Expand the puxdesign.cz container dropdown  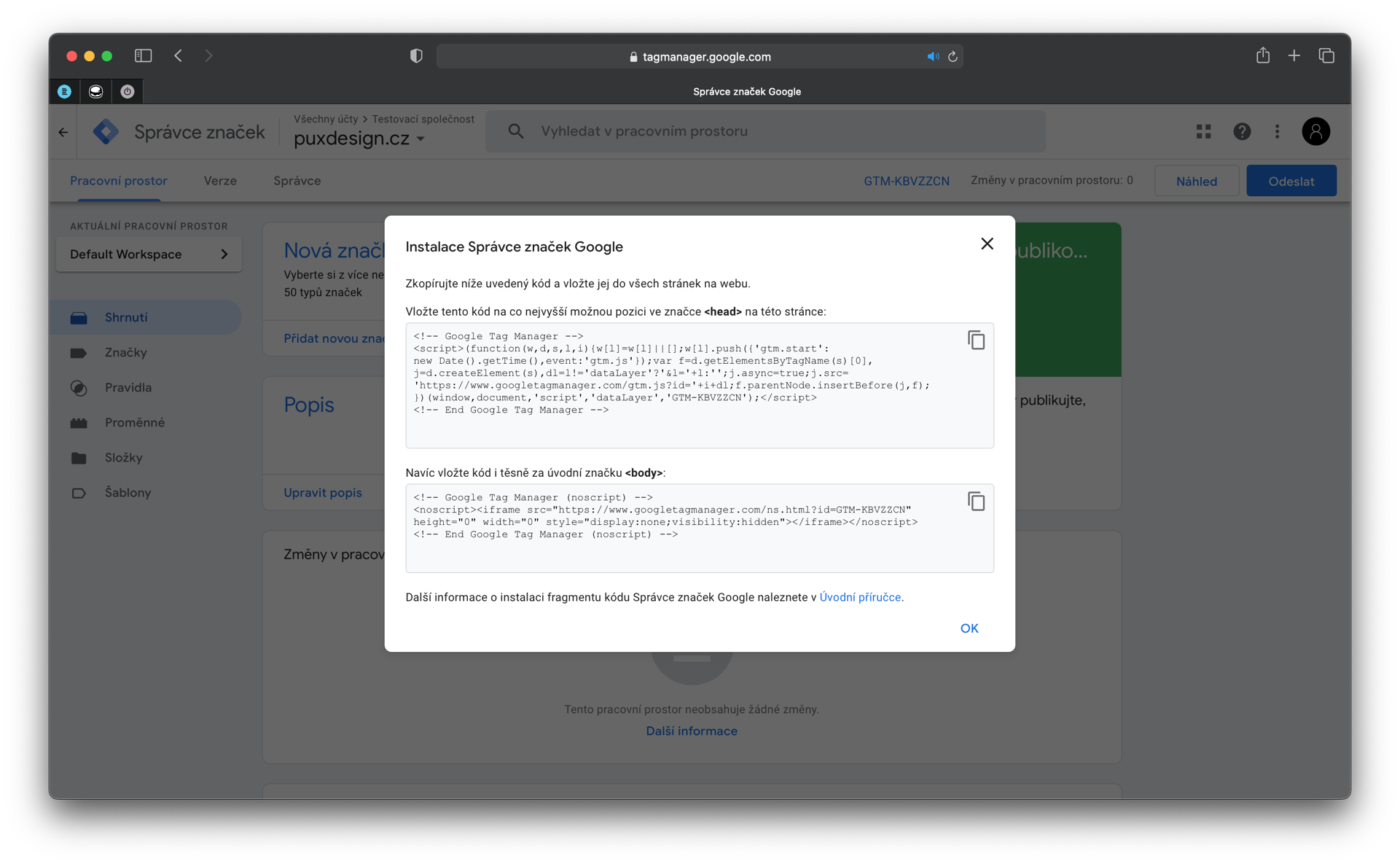[x=421, y=139]
